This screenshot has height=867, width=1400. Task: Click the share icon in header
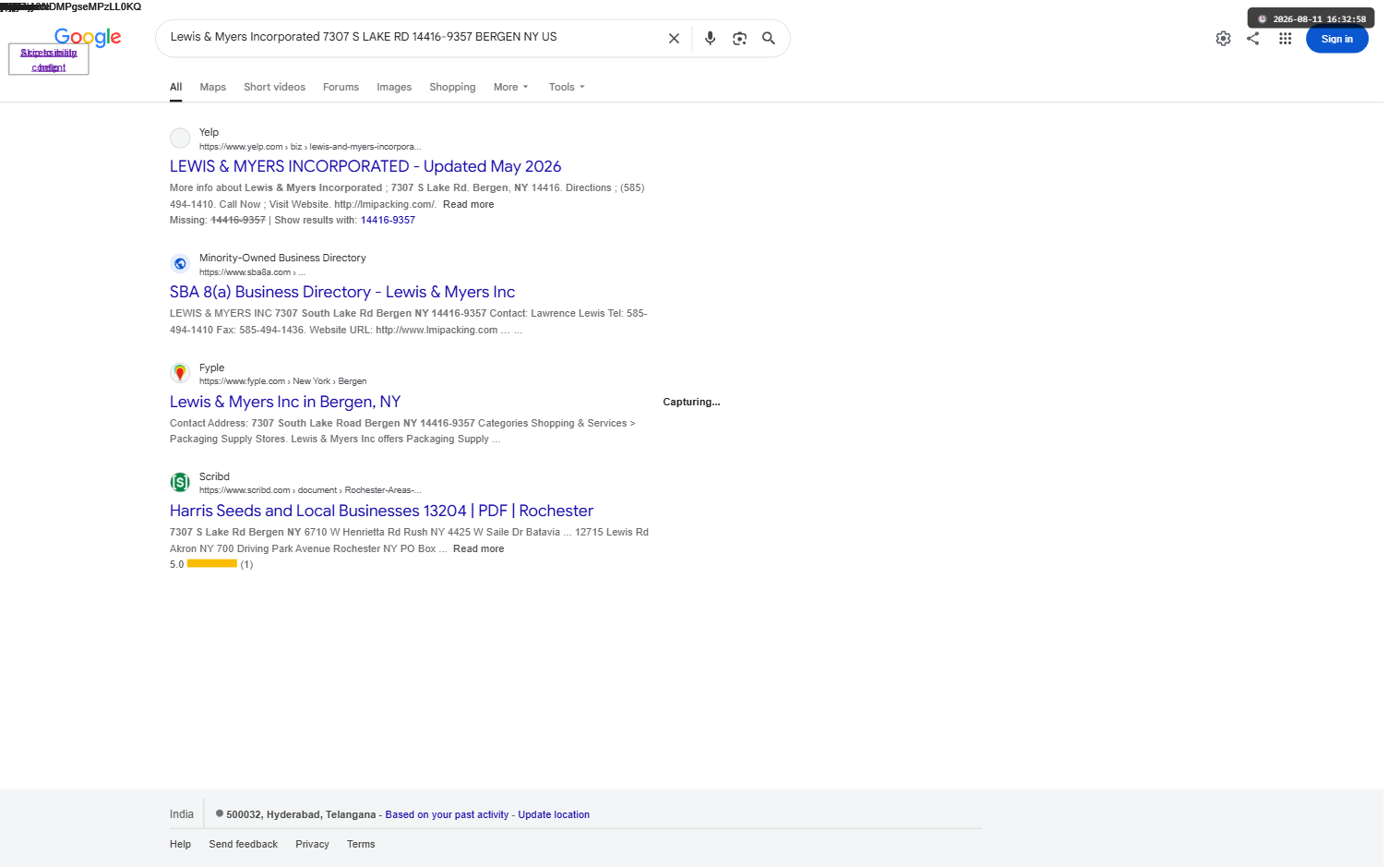tap(1252, 39)
